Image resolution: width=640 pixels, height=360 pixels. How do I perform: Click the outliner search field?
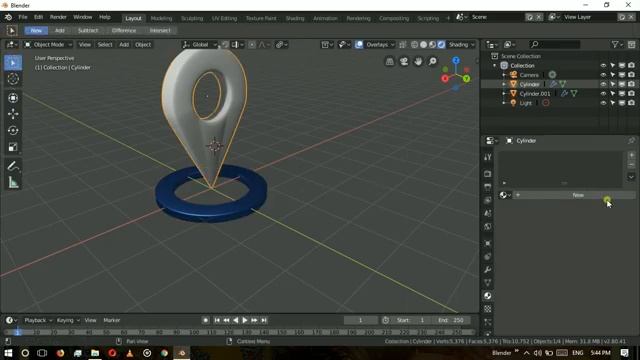point(554,44)
